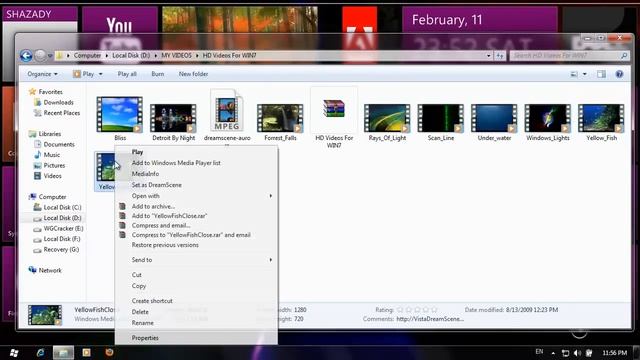Choose Add to Windows Media Player list
The image size is (640, 360).
click(176, 163)
